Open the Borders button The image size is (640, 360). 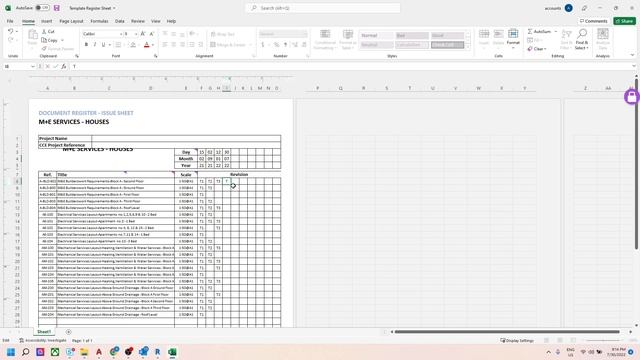118,44
